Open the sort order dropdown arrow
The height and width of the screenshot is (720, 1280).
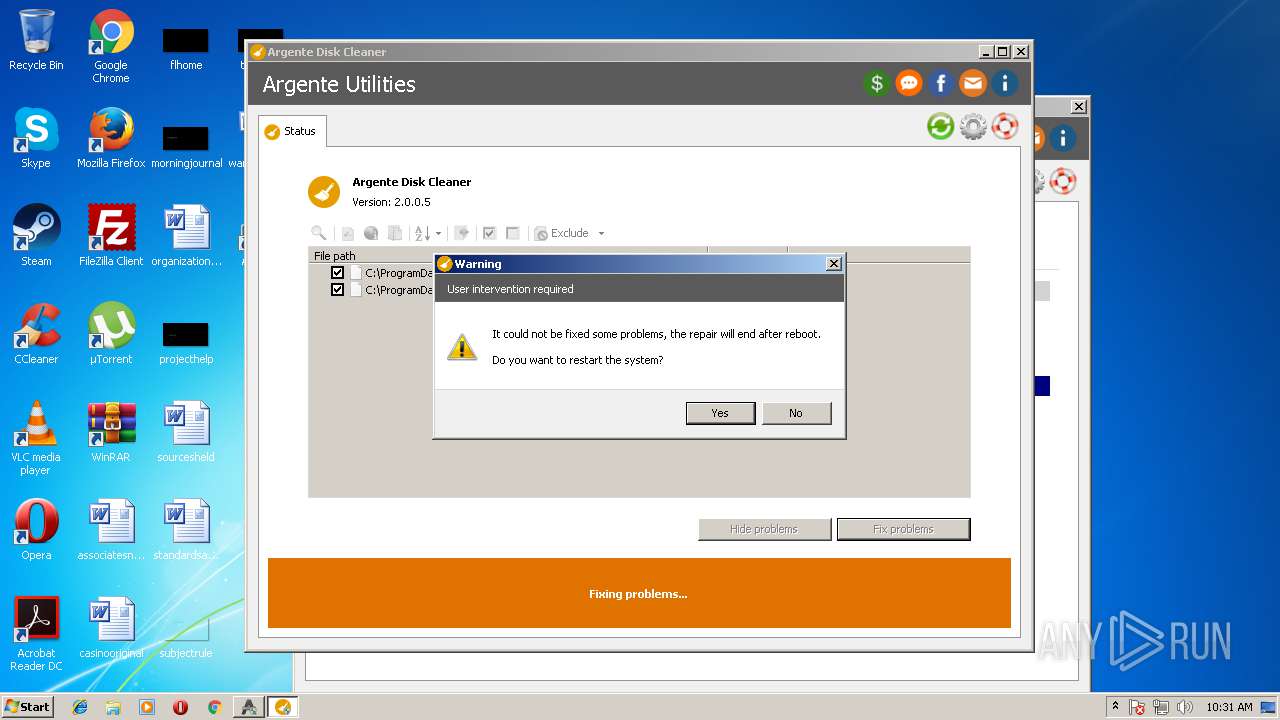tap(438, 234)
